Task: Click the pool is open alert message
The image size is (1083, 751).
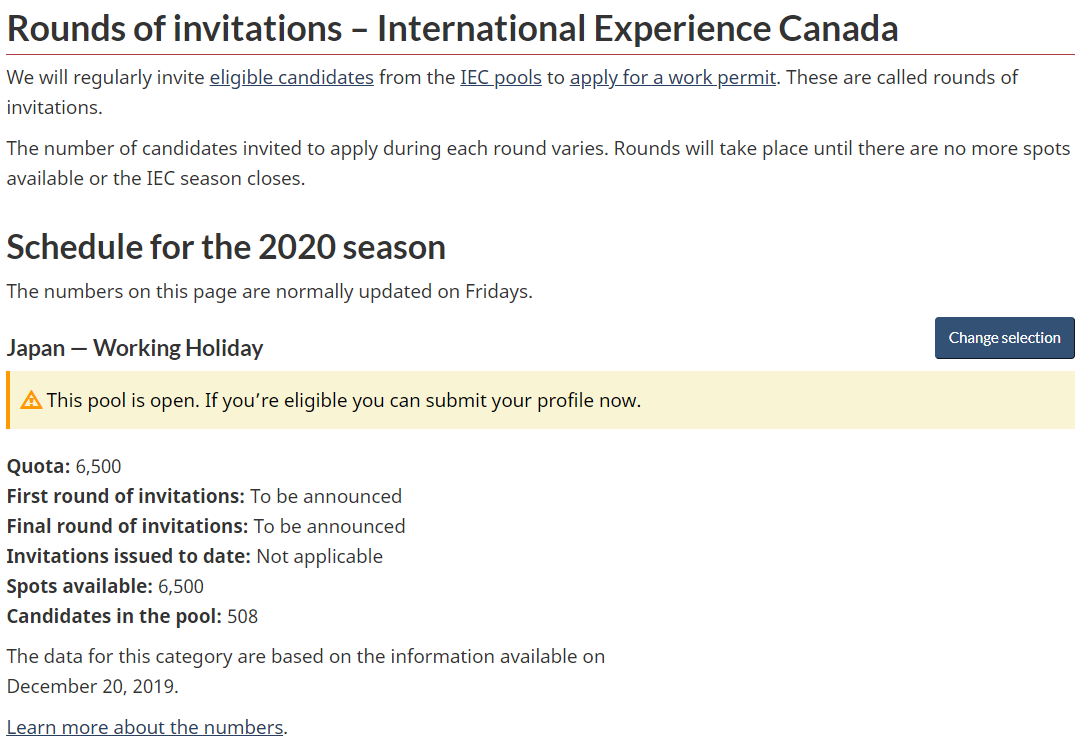Action: (x=343, y=401)
